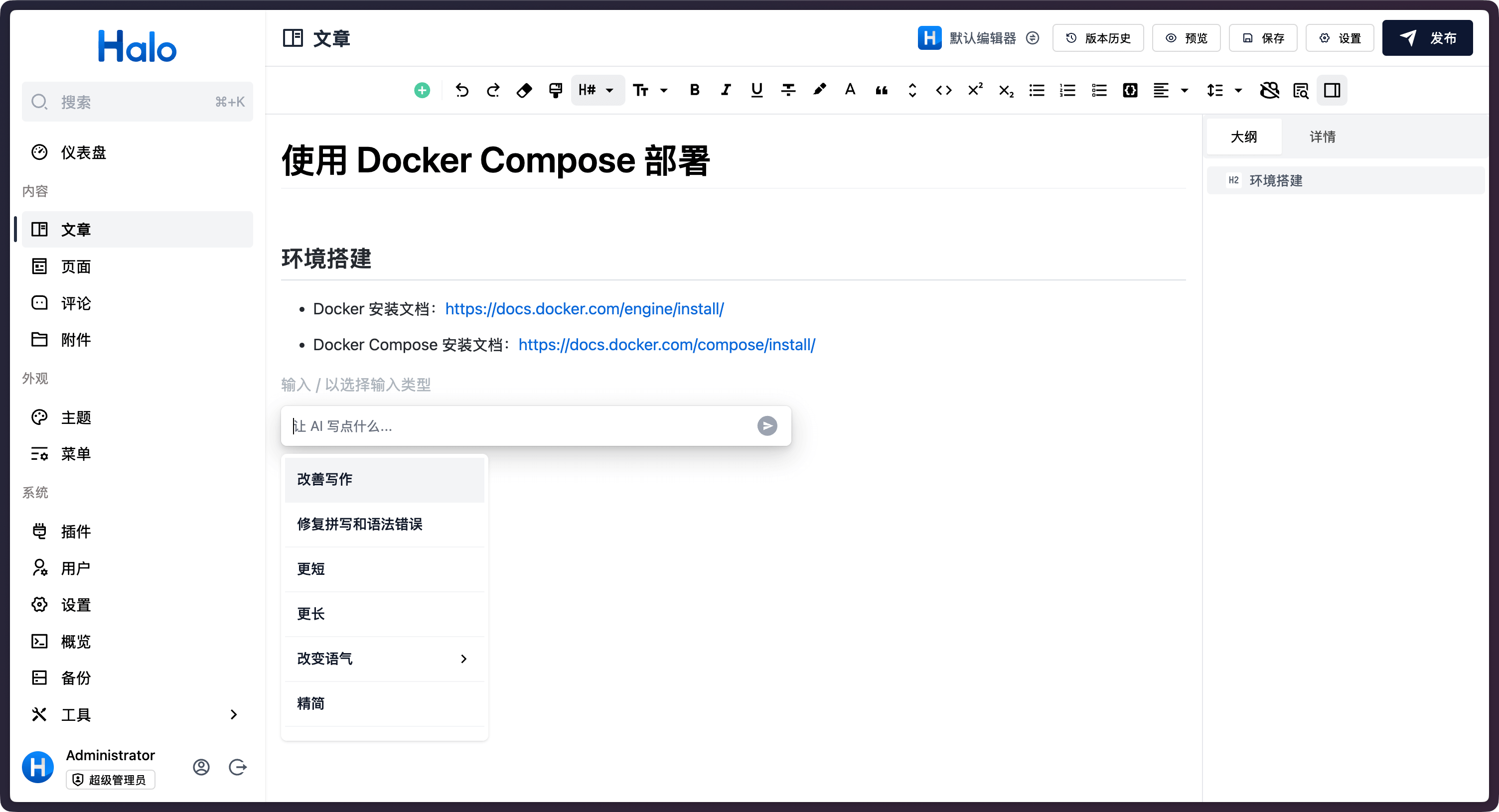Click the 保存 save button
Screen dimensions: 1499x812
tap(1263, 38)
